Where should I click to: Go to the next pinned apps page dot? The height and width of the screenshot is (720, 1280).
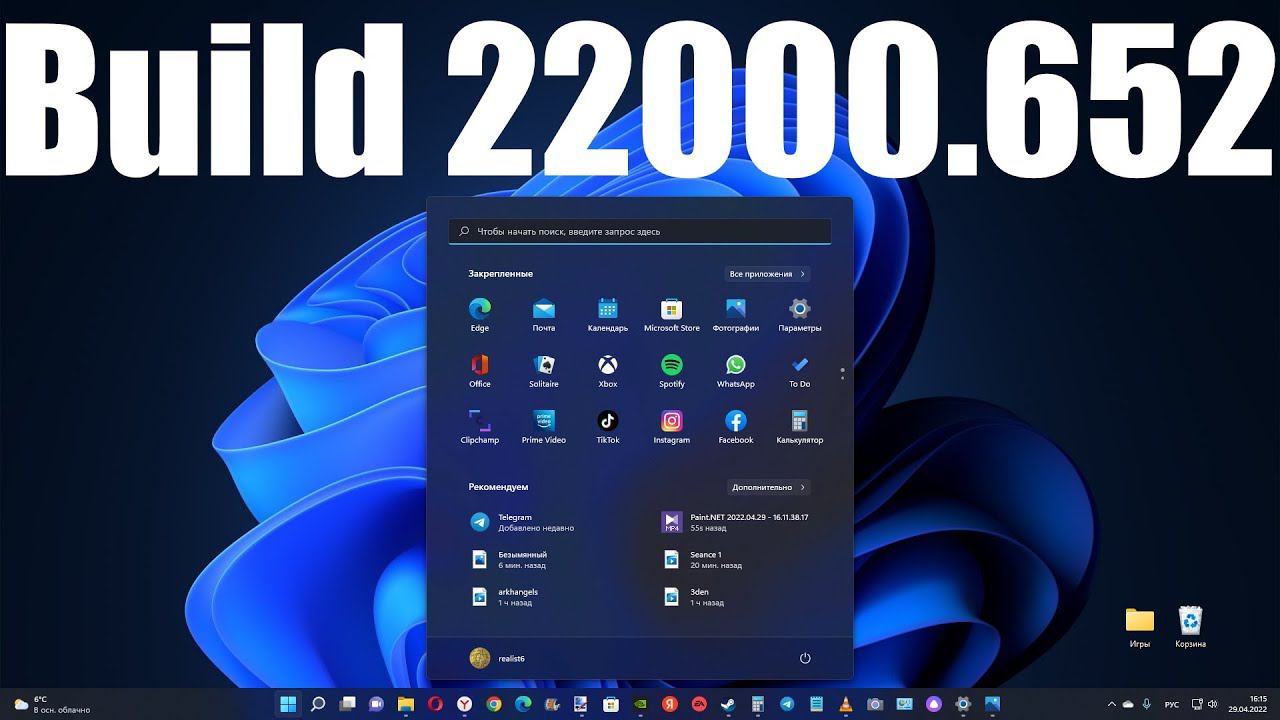pos(843,378)
